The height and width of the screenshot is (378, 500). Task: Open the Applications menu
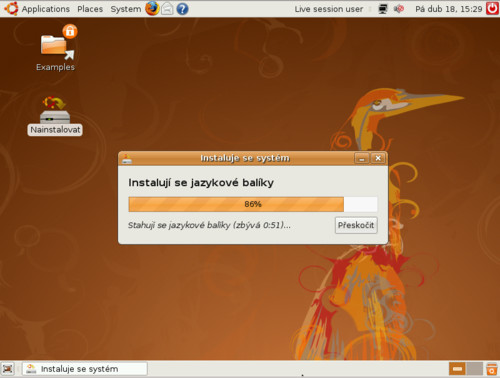[x=46, y=9]
